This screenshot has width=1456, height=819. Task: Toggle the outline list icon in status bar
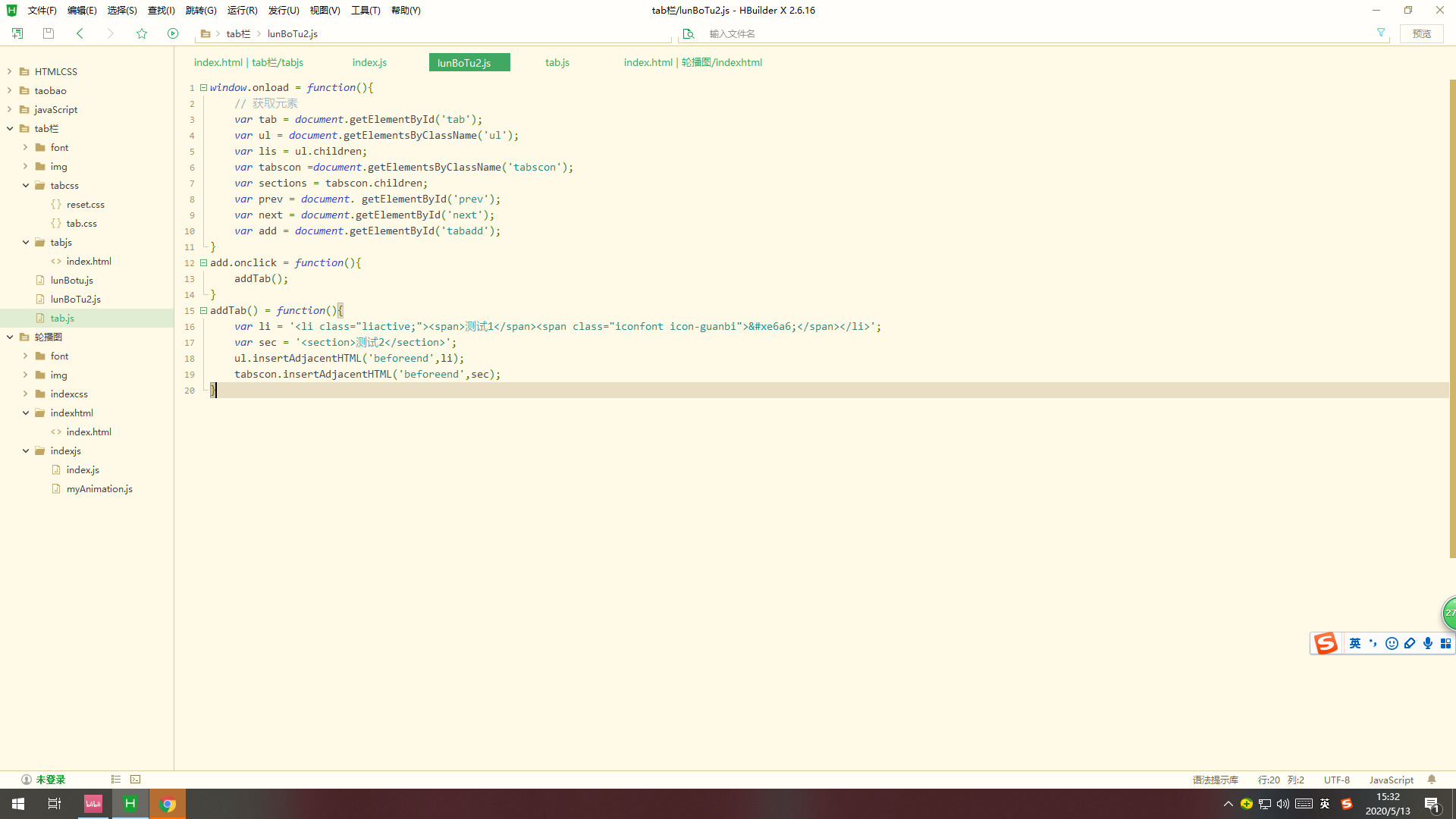pyautogui.click(x=116, y=780)
